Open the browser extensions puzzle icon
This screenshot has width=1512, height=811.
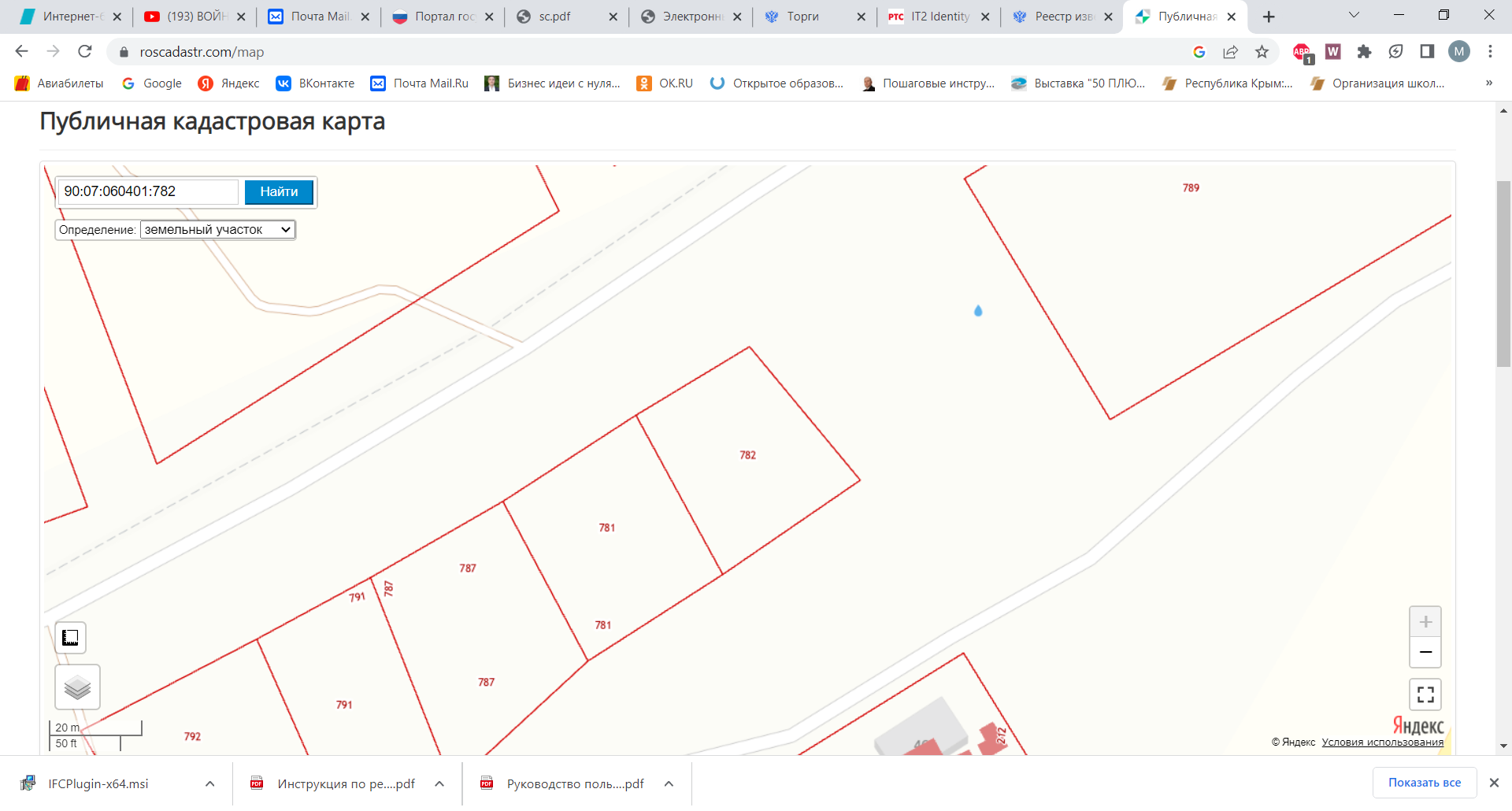(1364, 52)
